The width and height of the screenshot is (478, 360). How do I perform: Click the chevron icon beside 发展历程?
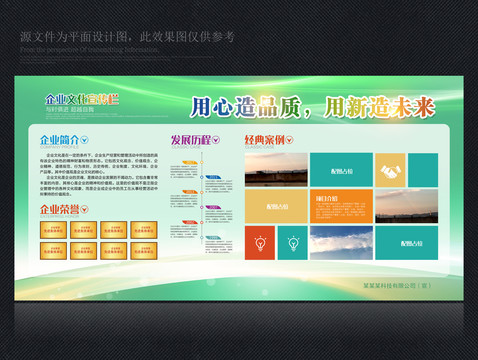coord(216,140)
